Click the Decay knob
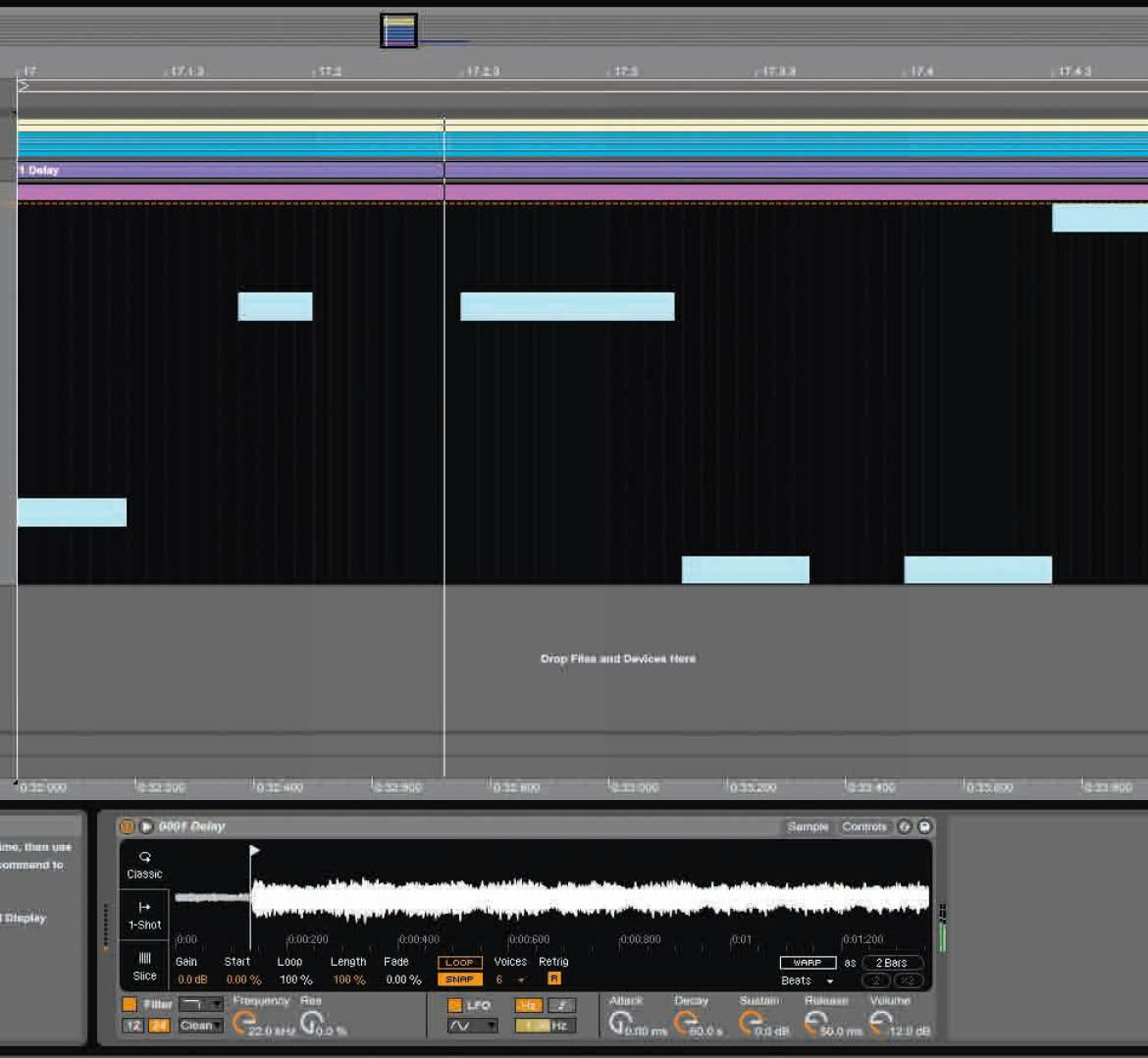Viewport: 1148px width, 1058px height. 685,1022
